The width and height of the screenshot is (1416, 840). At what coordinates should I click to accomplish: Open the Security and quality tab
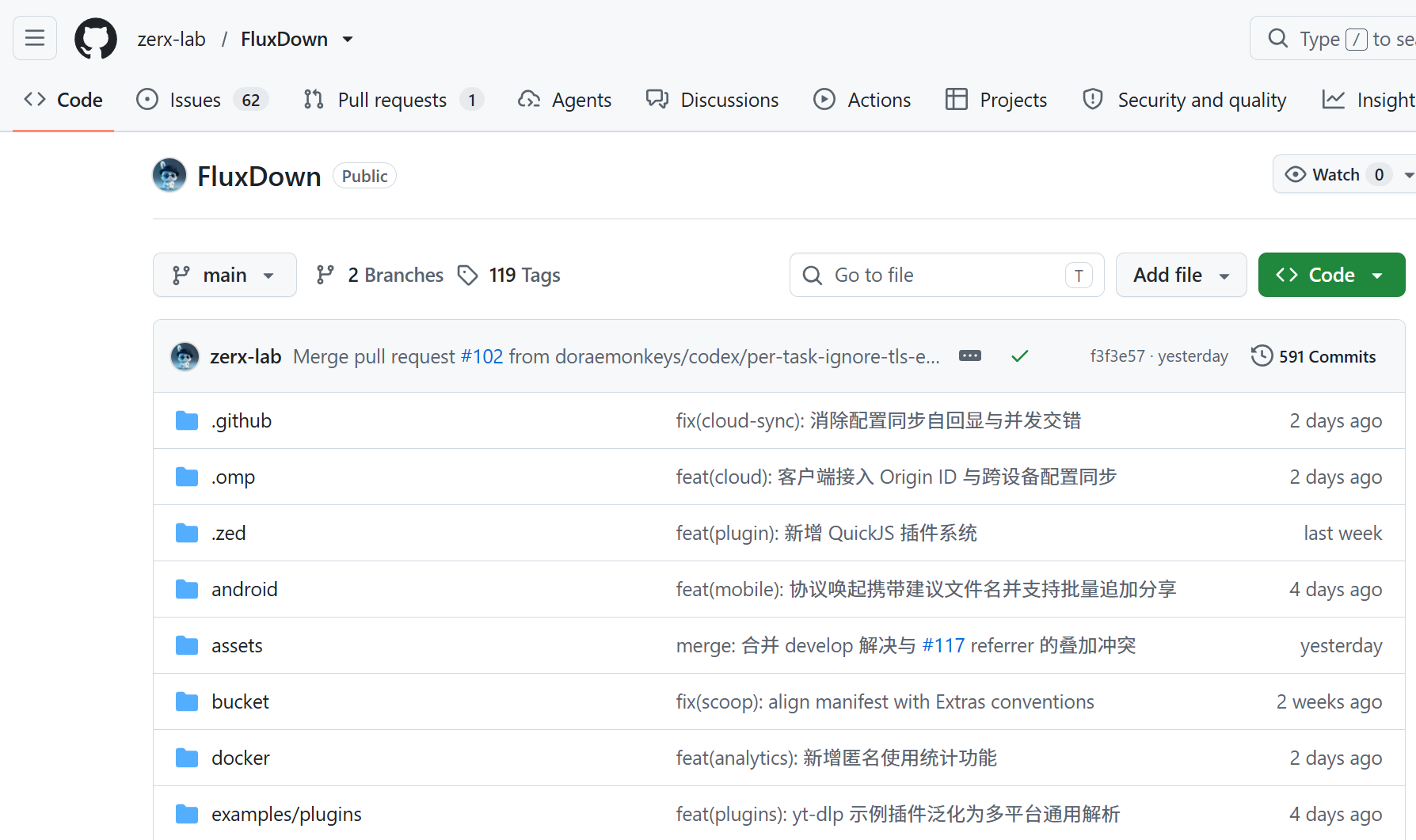tap(1184, 100)
